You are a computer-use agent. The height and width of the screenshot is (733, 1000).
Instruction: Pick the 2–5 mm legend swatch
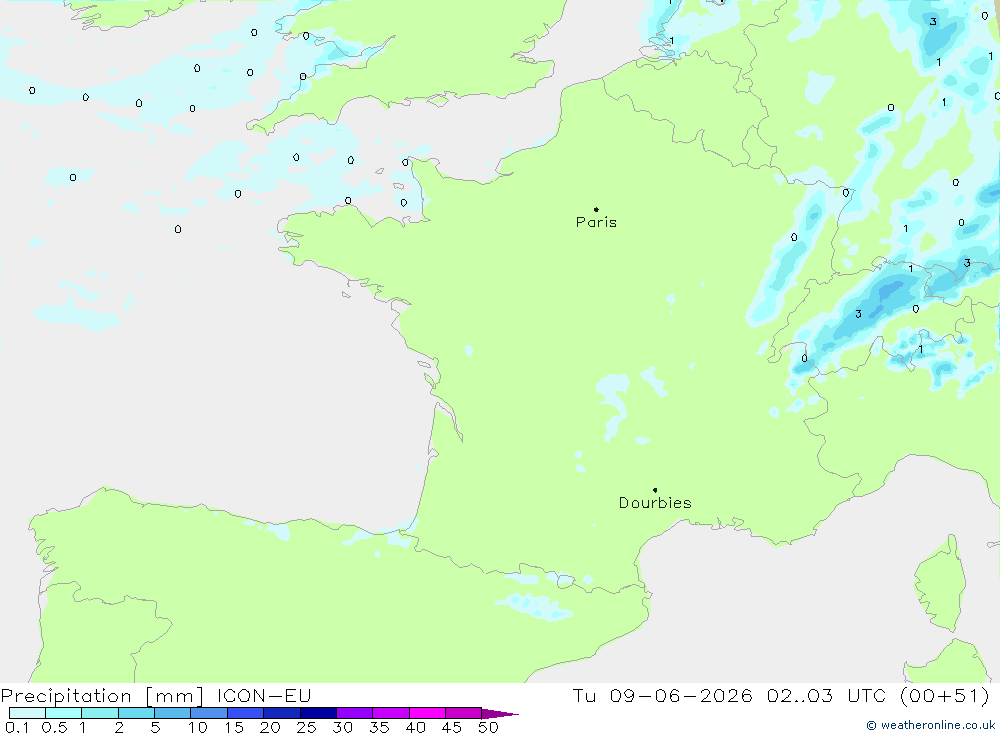(136, 713)
